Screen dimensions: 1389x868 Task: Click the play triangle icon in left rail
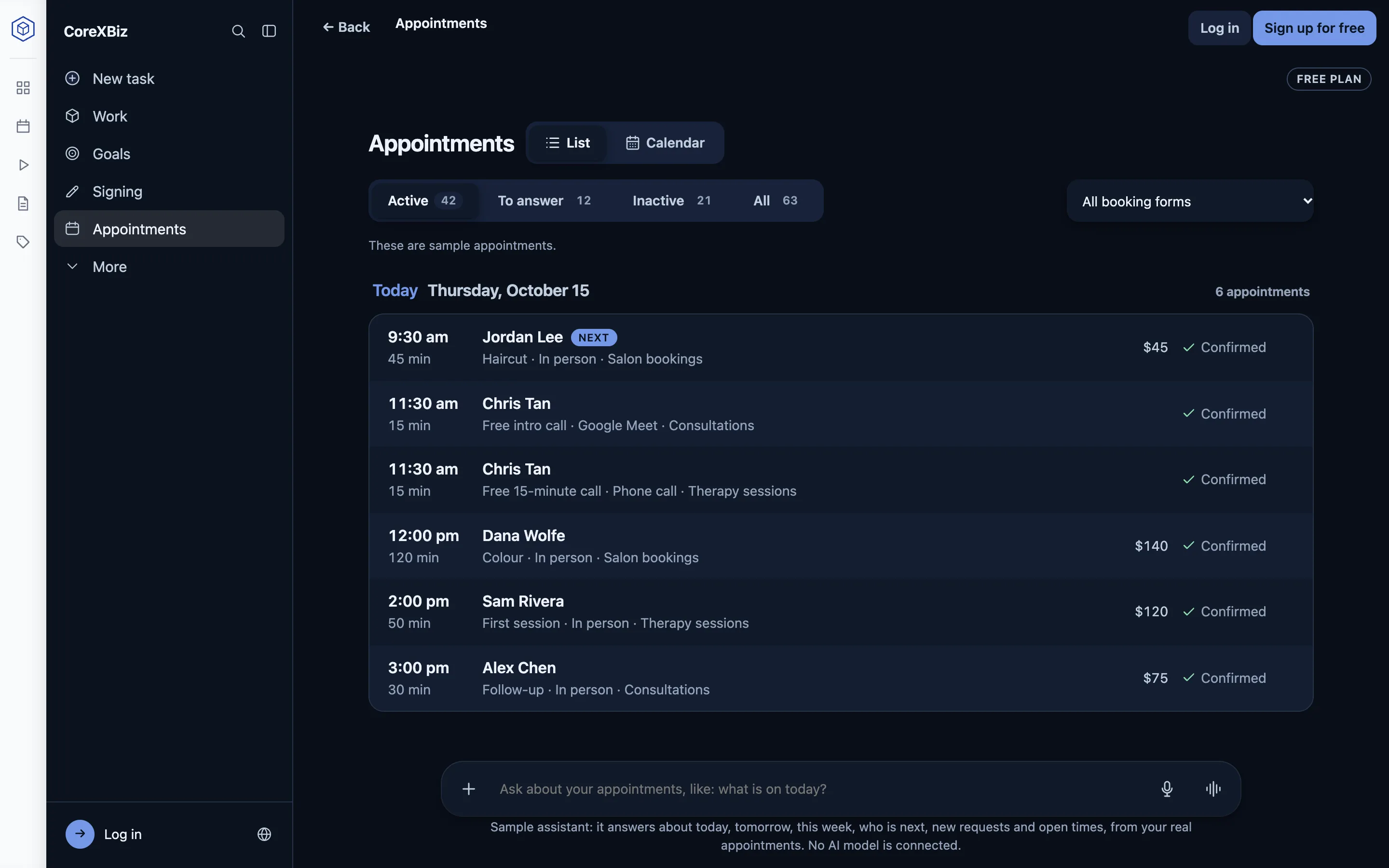[23, 165]
